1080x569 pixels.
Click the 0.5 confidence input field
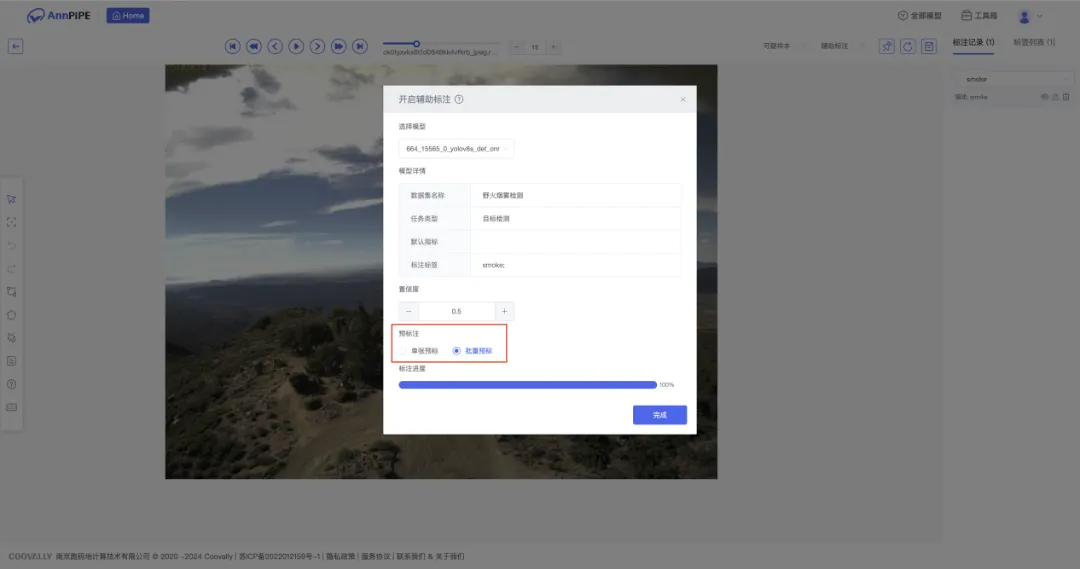(456, 311)
